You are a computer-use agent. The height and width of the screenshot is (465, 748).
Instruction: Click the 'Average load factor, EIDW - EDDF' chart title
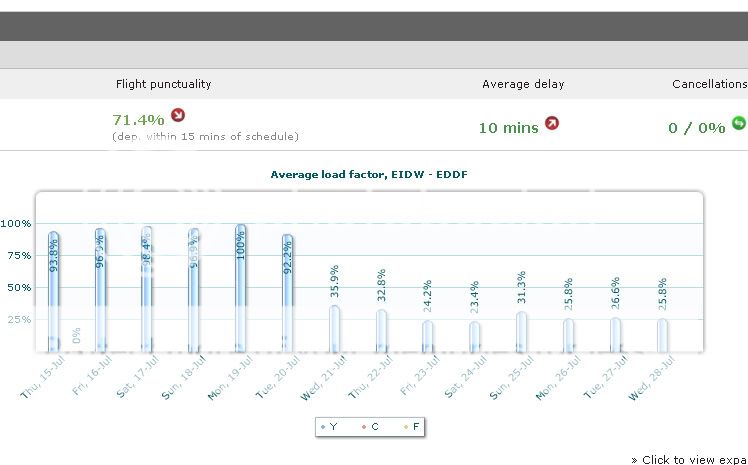[369, 174]
